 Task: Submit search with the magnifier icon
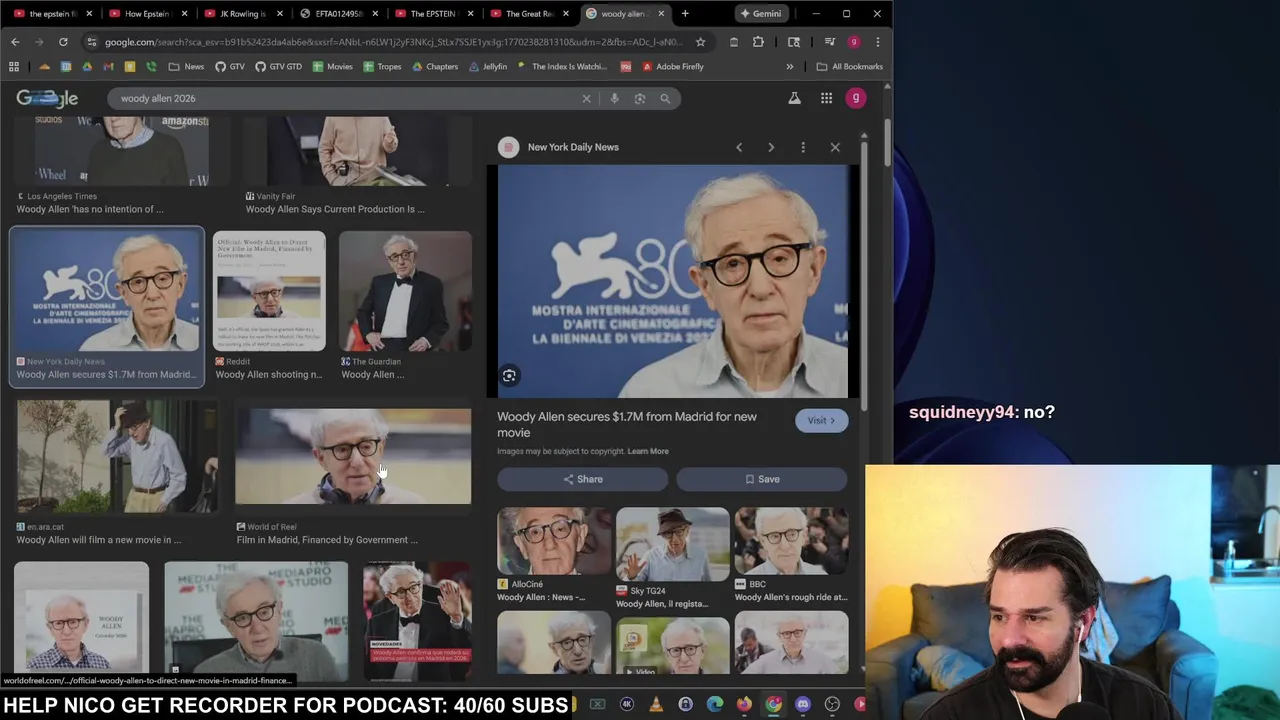[665, 98]
